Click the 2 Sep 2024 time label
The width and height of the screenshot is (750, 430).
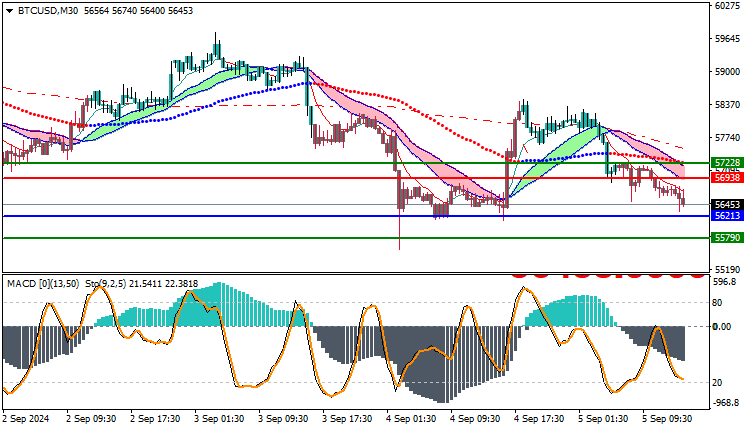click(26, 419)
